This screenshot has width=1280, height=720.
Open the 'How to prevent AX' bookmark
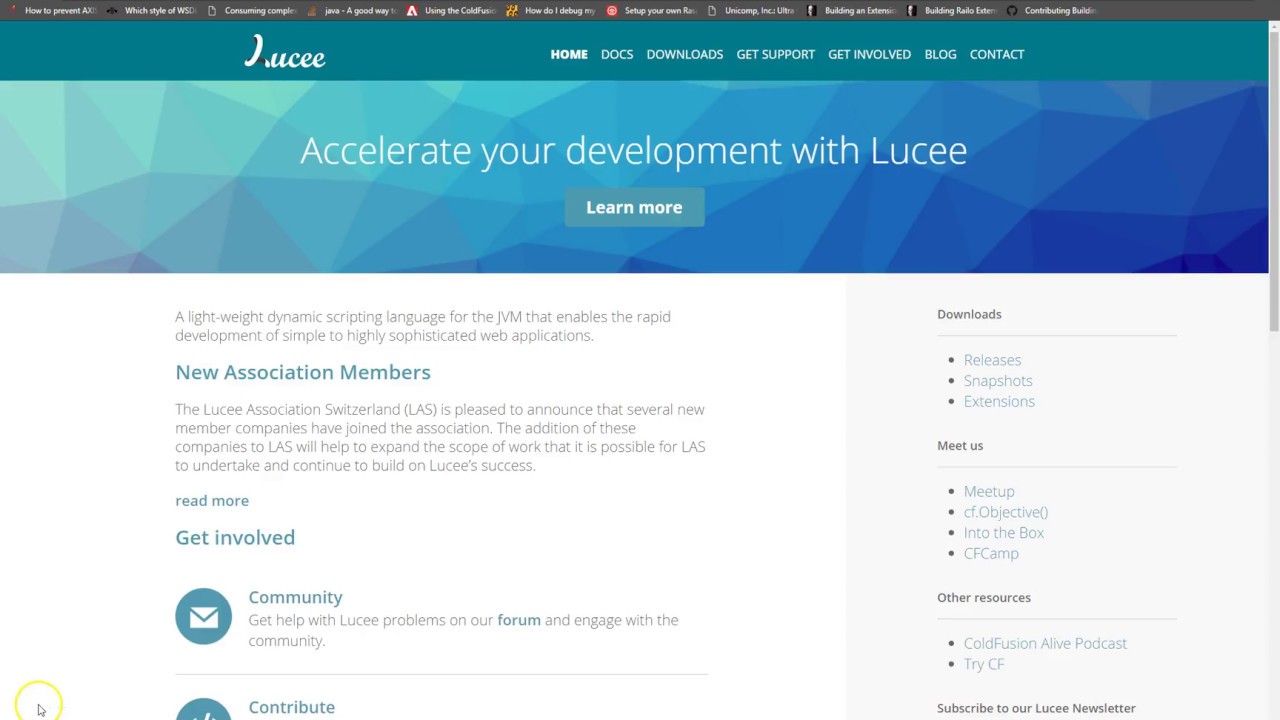[x=53, y=10]
